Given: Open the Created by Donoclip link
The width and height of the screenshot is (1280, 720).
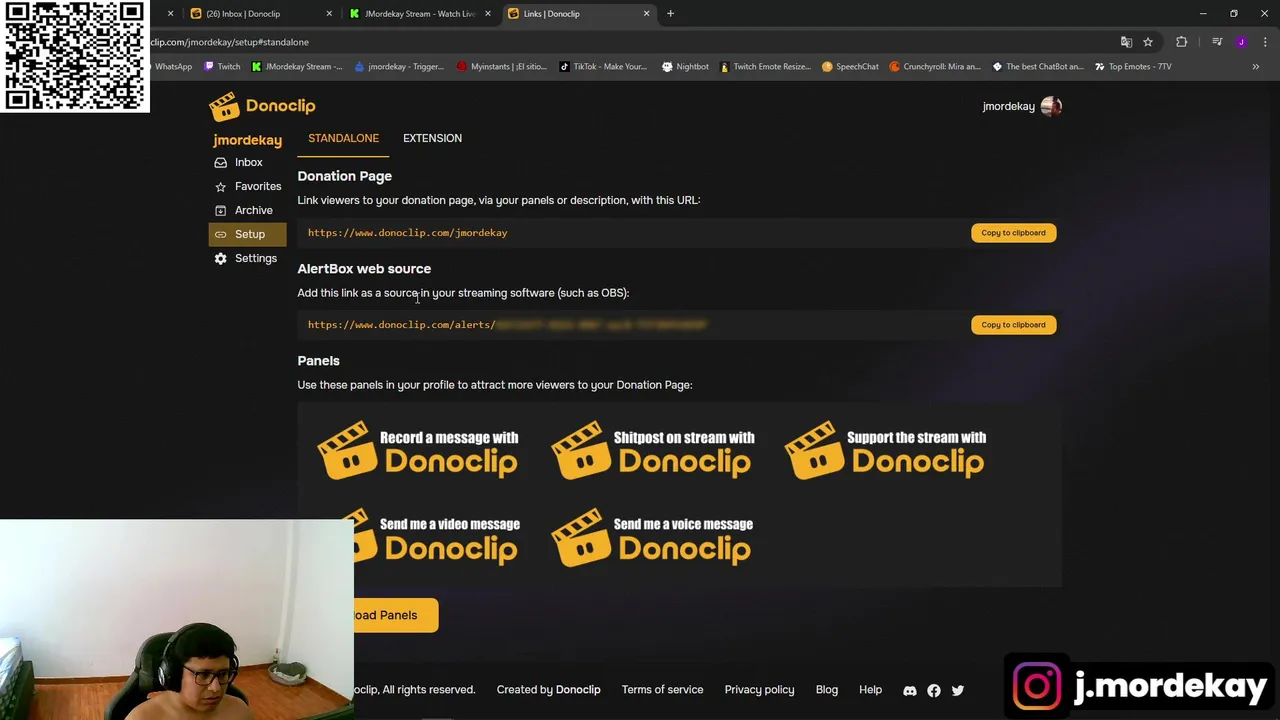Looking at the screenshot, I should click(x=548, y=690).
